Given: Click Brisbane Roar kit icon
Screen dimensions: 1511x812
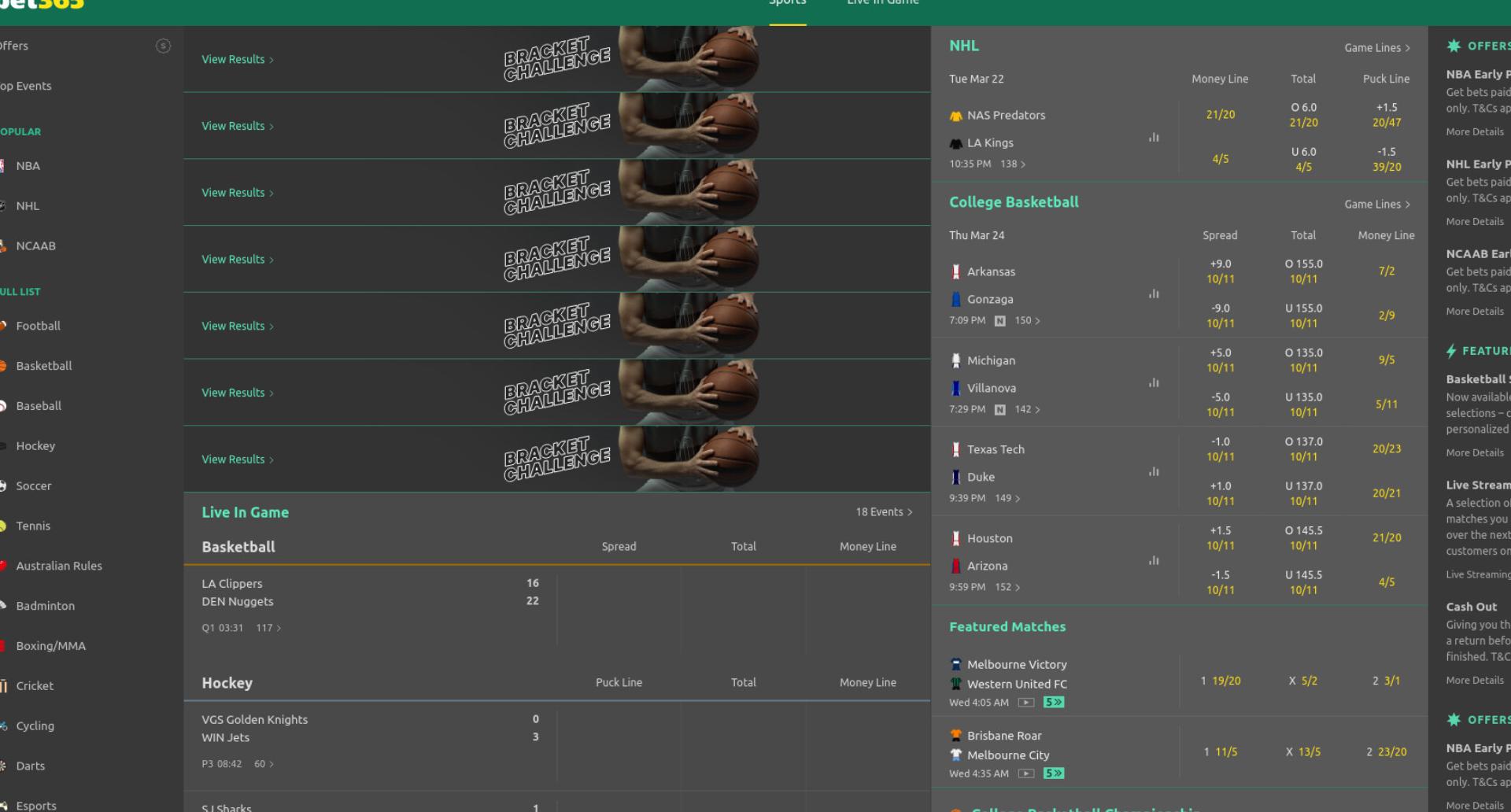Looking at the screenshot, I should (x=956, y=736).
